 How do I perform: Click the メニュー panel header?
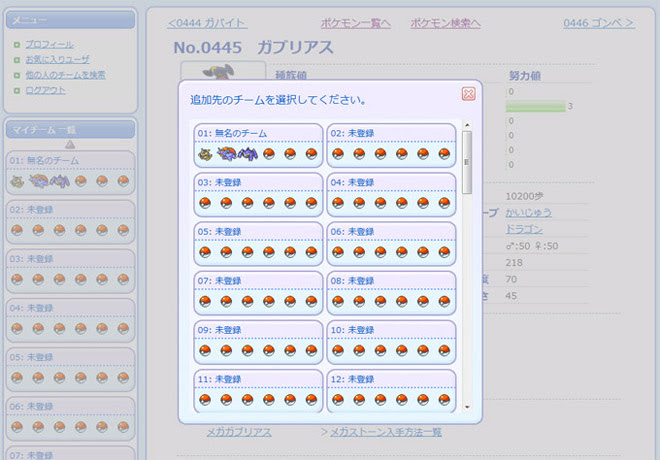70,20
